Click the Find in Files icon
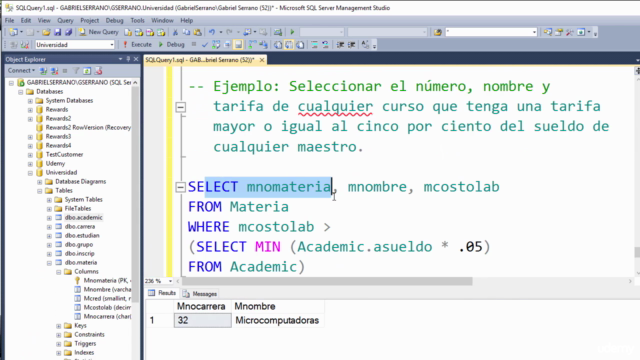This screenshot has height=360, width=640. pos(438,32)
